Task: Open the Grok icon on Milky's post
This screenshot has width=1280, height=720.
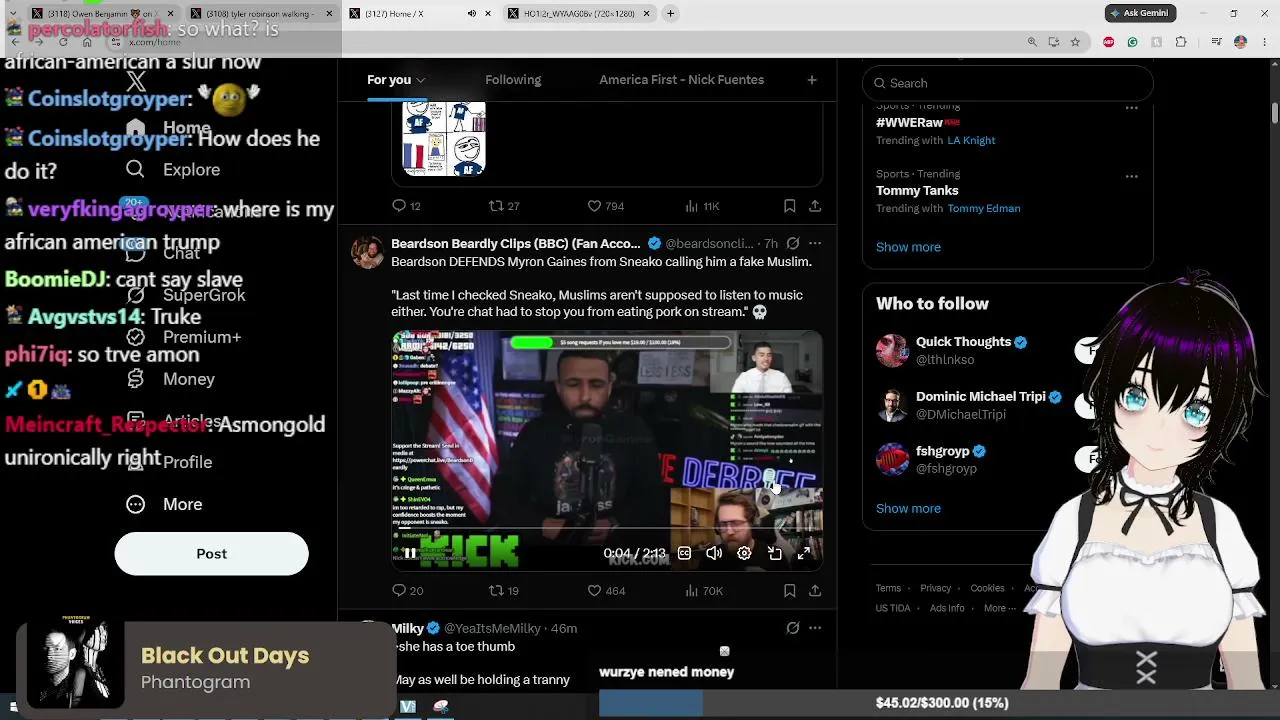Action: point(793,628)
